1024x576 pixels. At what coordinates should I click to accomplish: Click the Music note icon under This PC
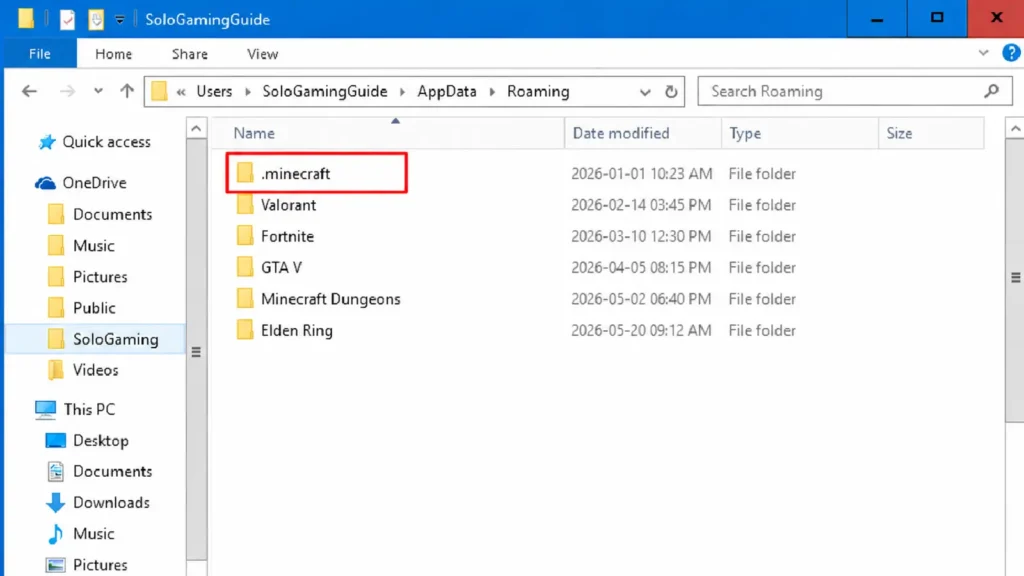(x=56, y=534)
